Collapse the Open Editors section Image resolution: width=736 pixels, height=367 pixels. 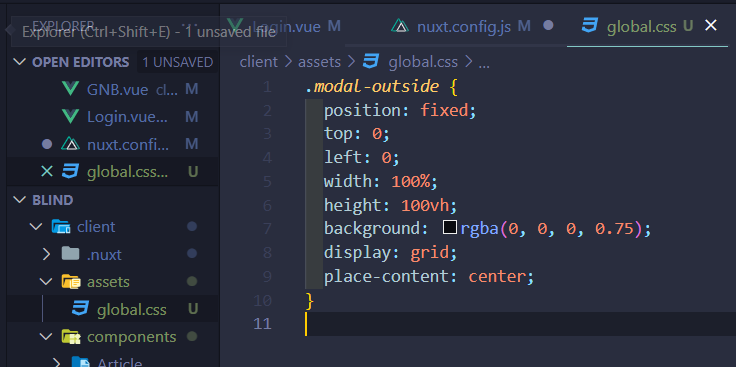pyautogui.click(x=20, y=62)
